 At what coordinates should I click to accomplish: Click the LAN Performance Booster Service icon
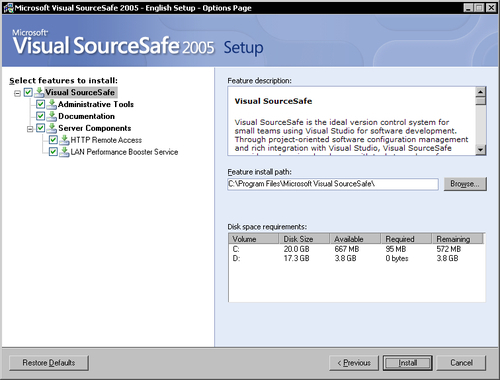[x=64, y=152]
